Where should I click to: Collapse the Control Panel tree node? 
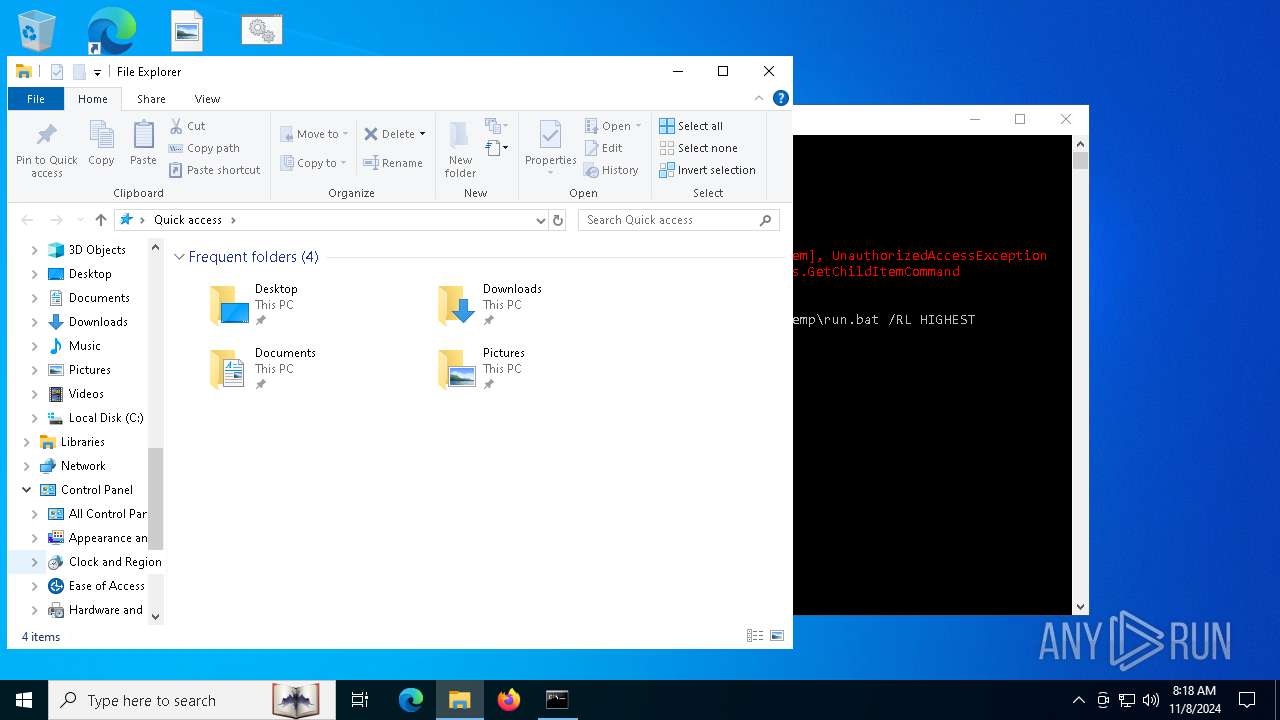(27, 490)
